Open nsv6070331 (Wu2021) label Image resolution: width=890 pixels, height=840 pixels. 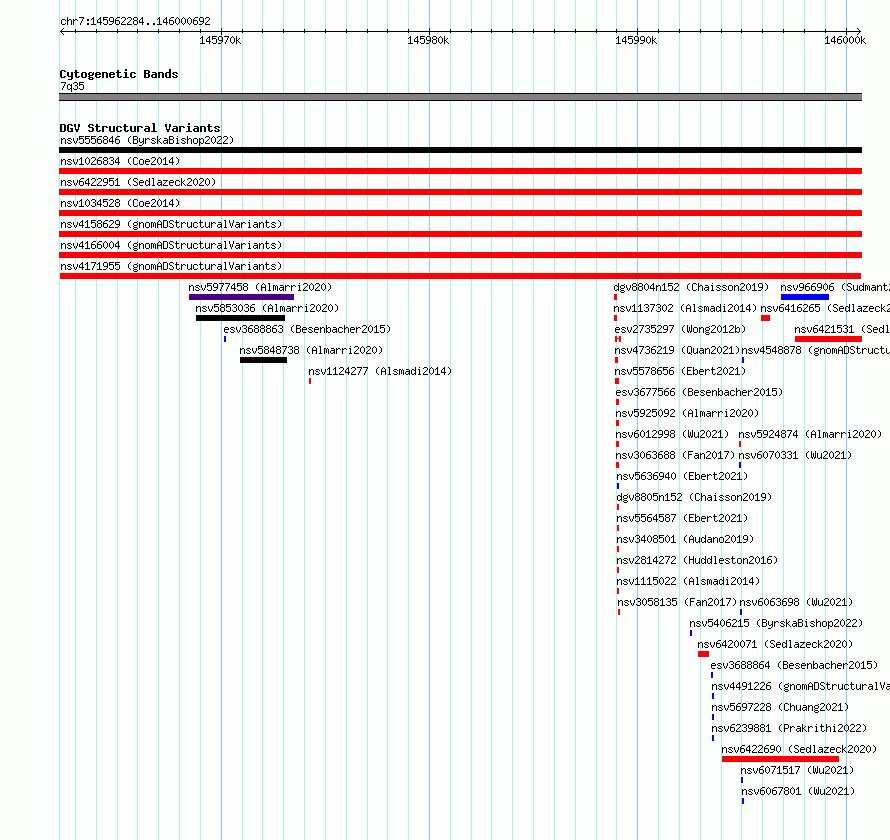tap(795, 455)
